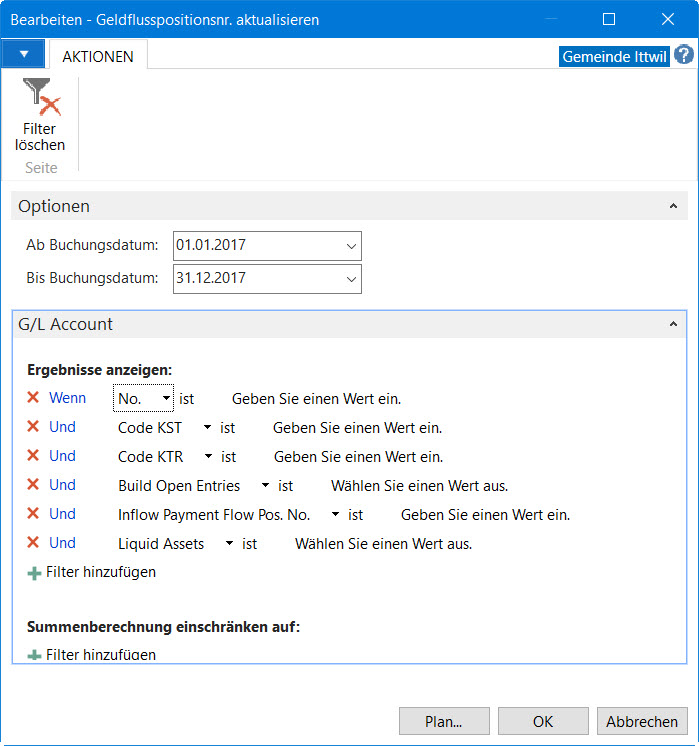Remove the No. filter row with its X

click(33, 397)
